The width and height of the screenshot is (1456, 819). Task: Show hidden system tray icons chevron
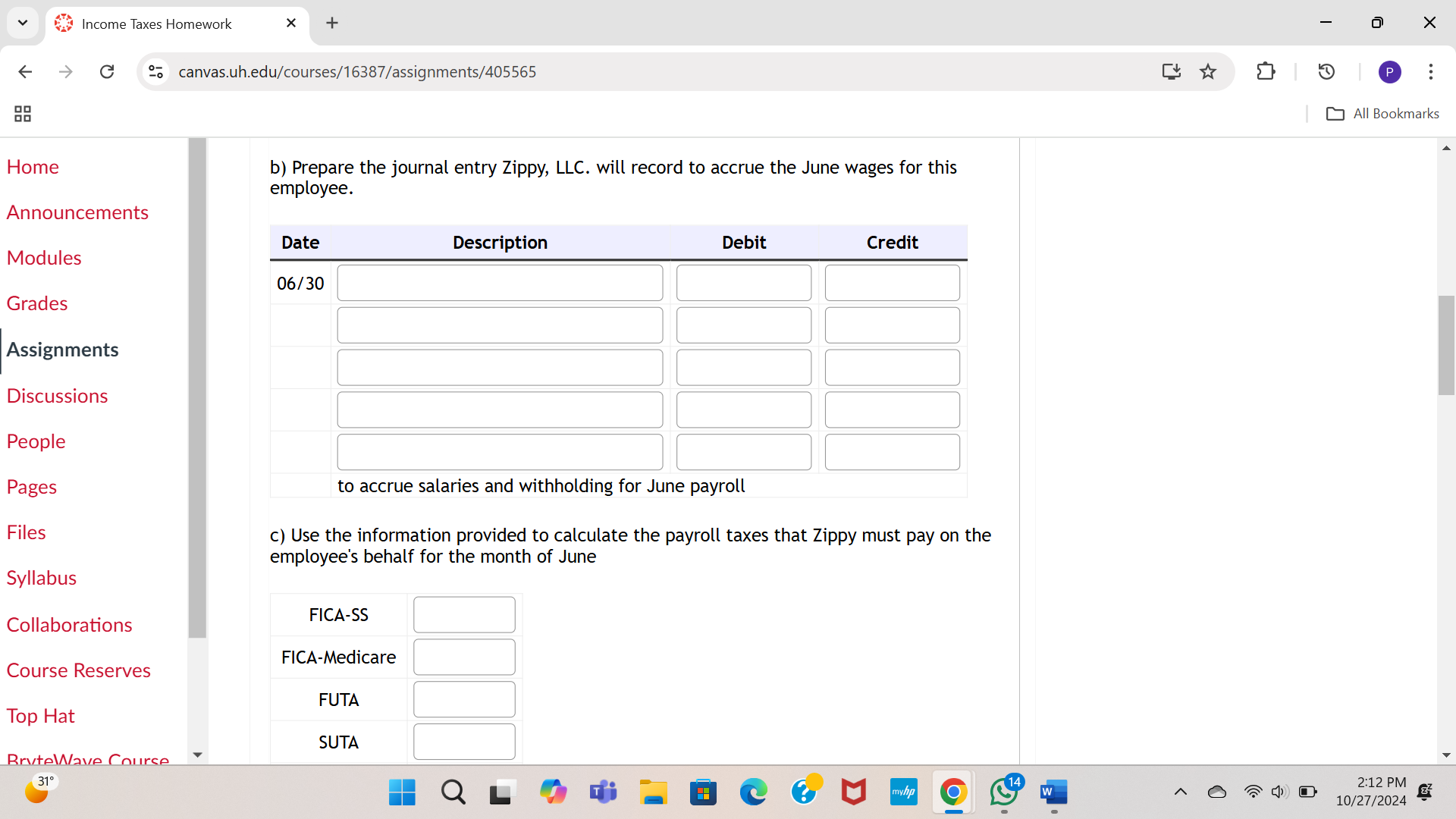click(1180, 792)
